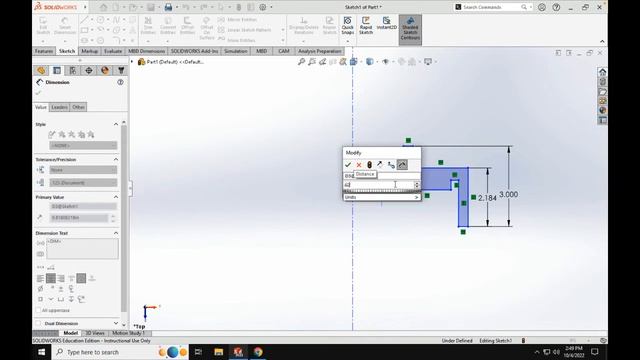
Task: Select the Line sketch tool
Action: click(x=84, y=20)
